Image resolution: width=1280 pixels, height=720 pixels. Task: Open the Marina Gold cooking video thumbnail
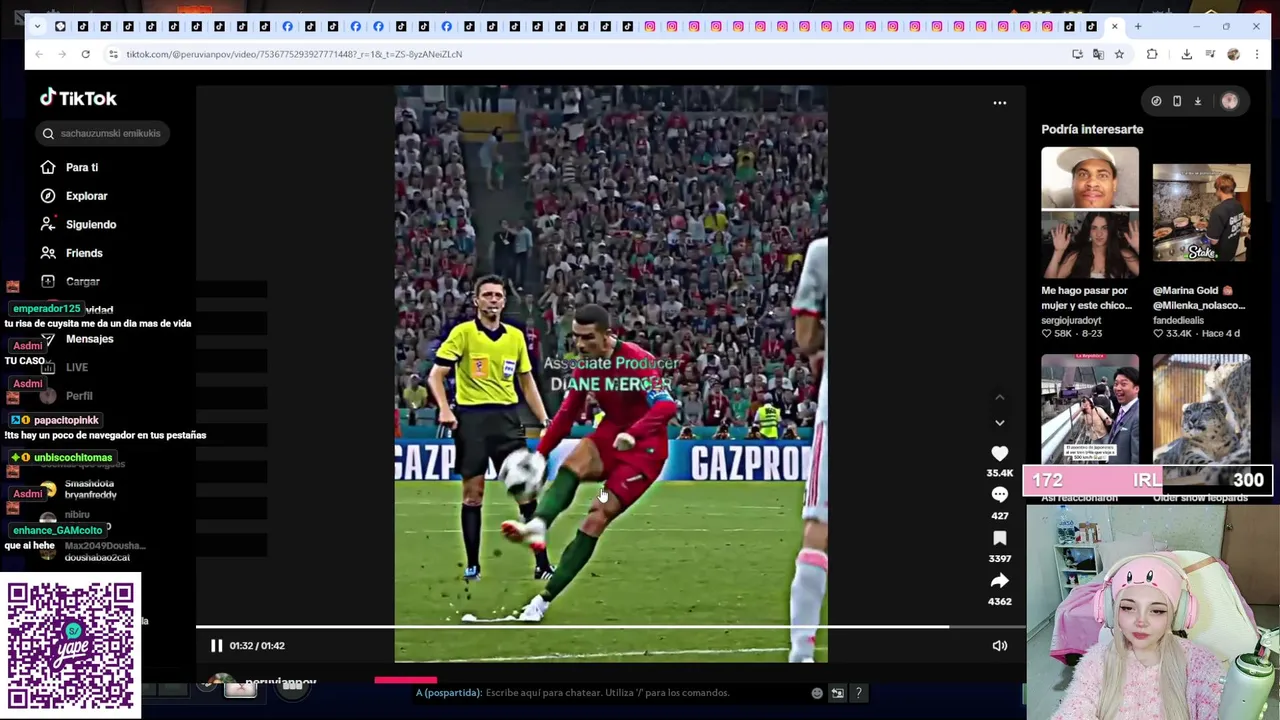coord(1201,212)
